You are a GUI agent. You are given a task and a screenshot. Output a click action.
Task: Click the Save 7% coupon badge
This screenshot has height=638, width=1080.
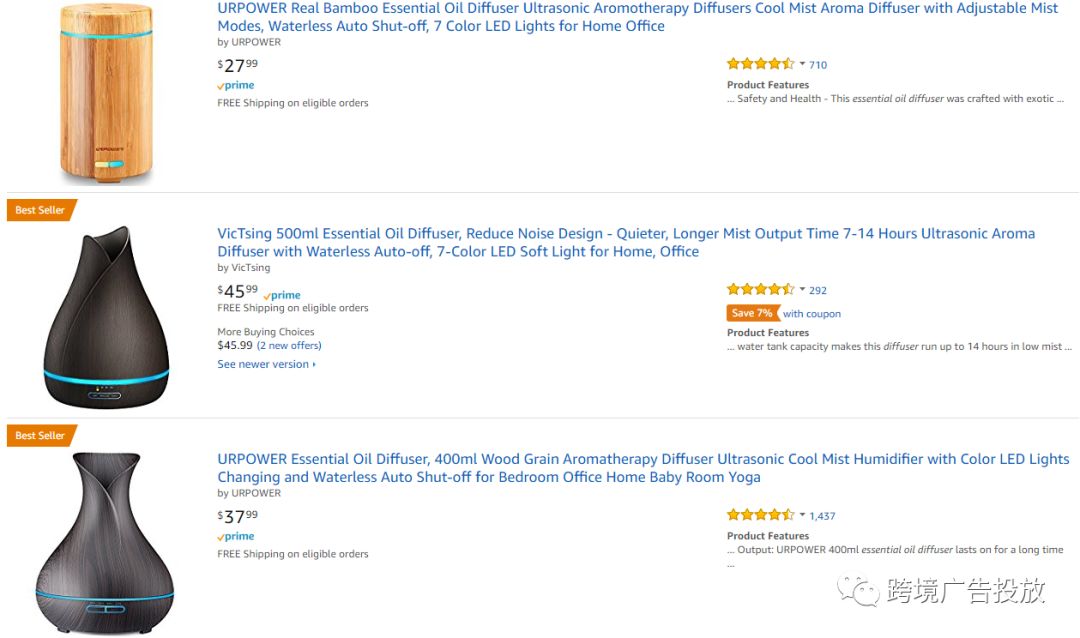(x=753, y=313)
